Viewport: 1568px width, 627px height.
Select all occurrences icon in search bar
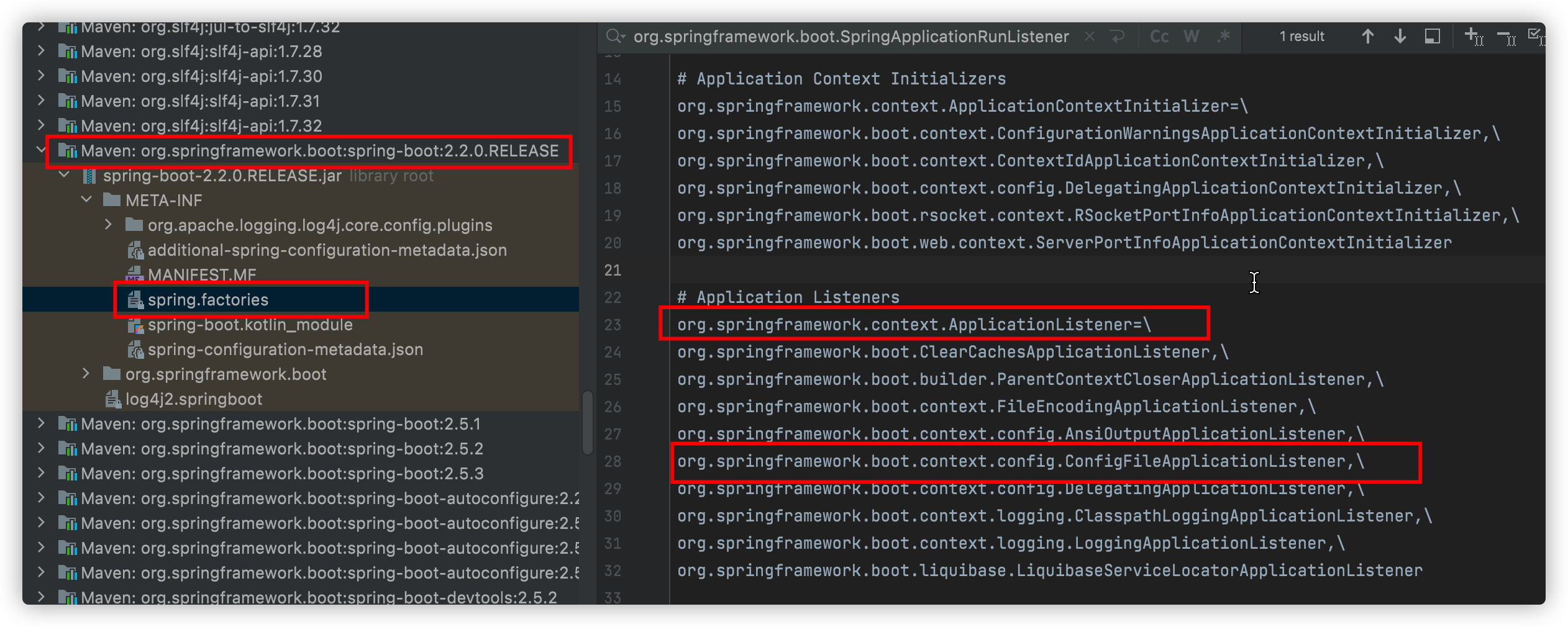[x=1536, y=37]
